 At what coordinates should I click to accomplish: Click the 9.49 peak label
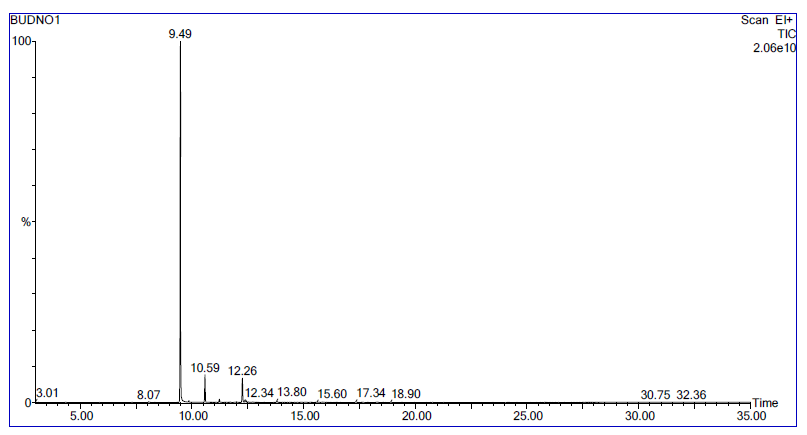click(x=180, y=34)
